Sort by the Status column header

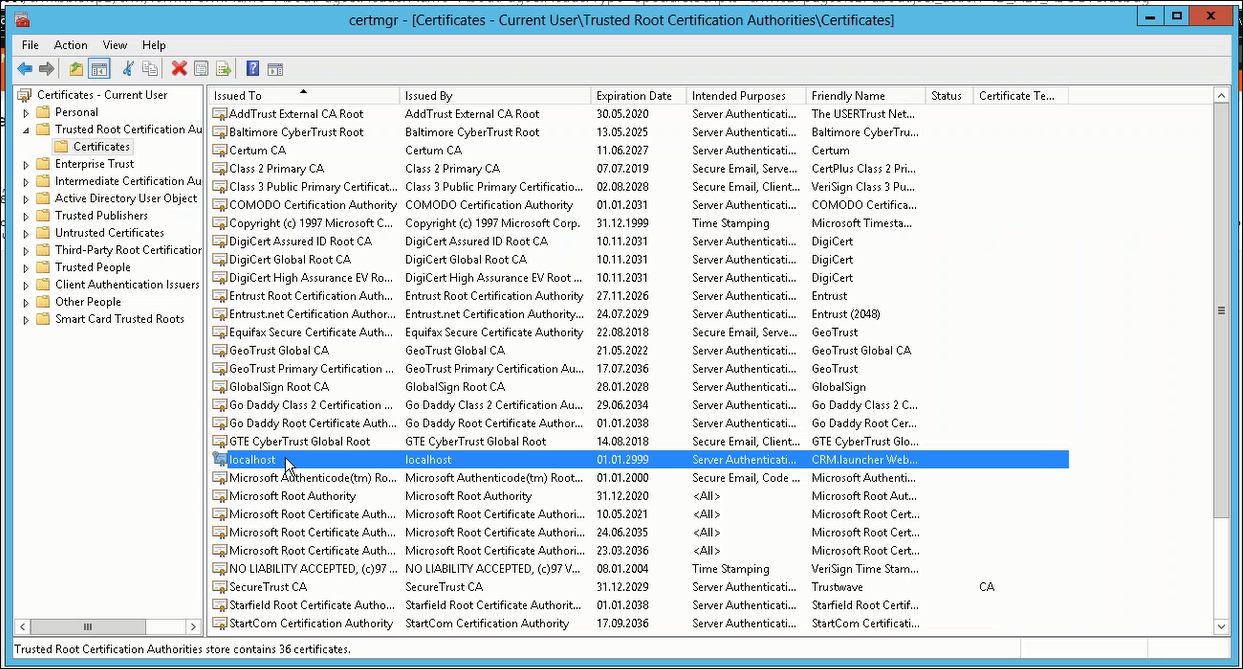(x=950, y=96)
